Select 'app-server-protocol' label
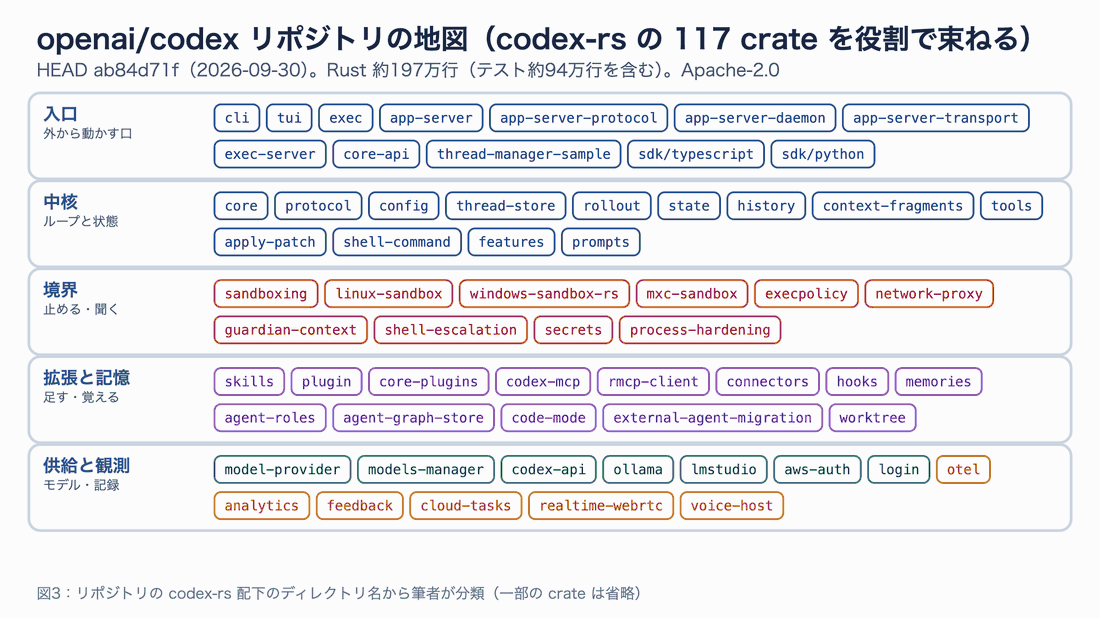The image size is (1100, 618). 579,118
